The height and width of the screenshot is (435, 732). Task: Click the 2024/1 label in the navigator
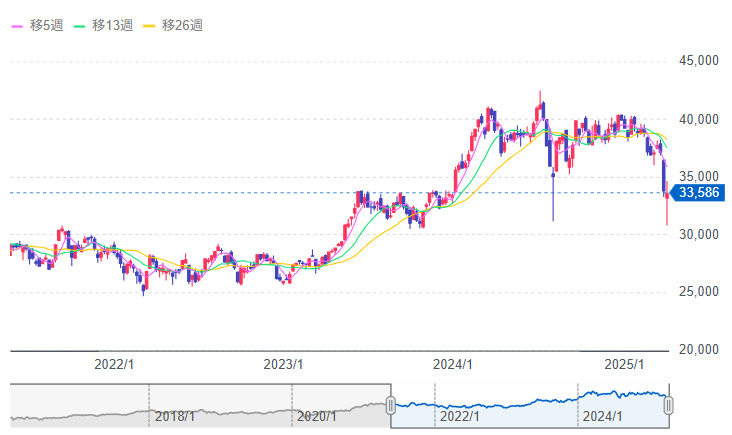(603, 416)
